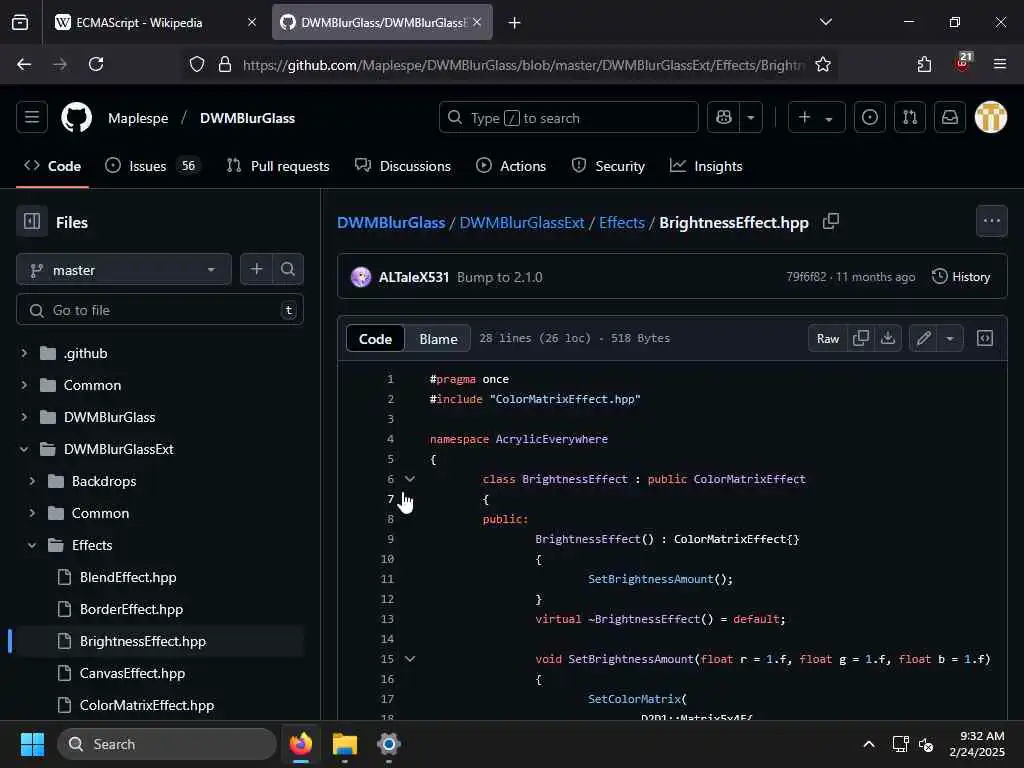The height and width of the screenshot is (768, 1024).
Task: View file History
Action: click(x=961, y=277)
